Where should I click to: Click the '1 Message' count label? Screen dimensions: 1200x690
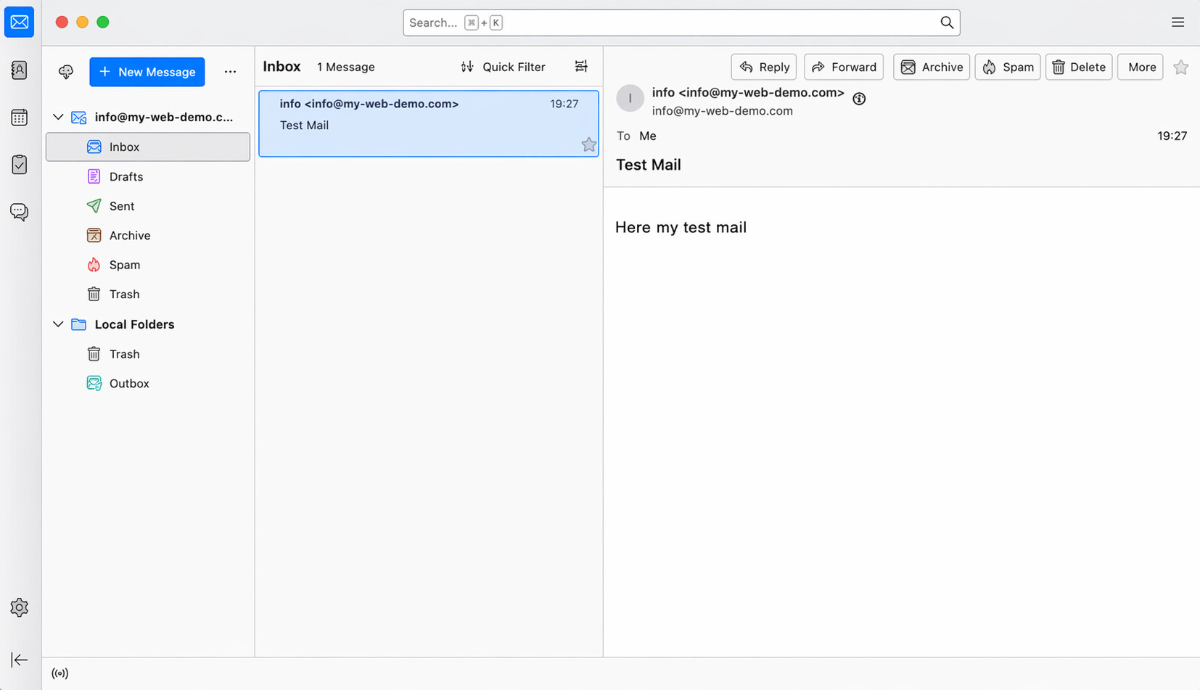(x=346, y=67)
